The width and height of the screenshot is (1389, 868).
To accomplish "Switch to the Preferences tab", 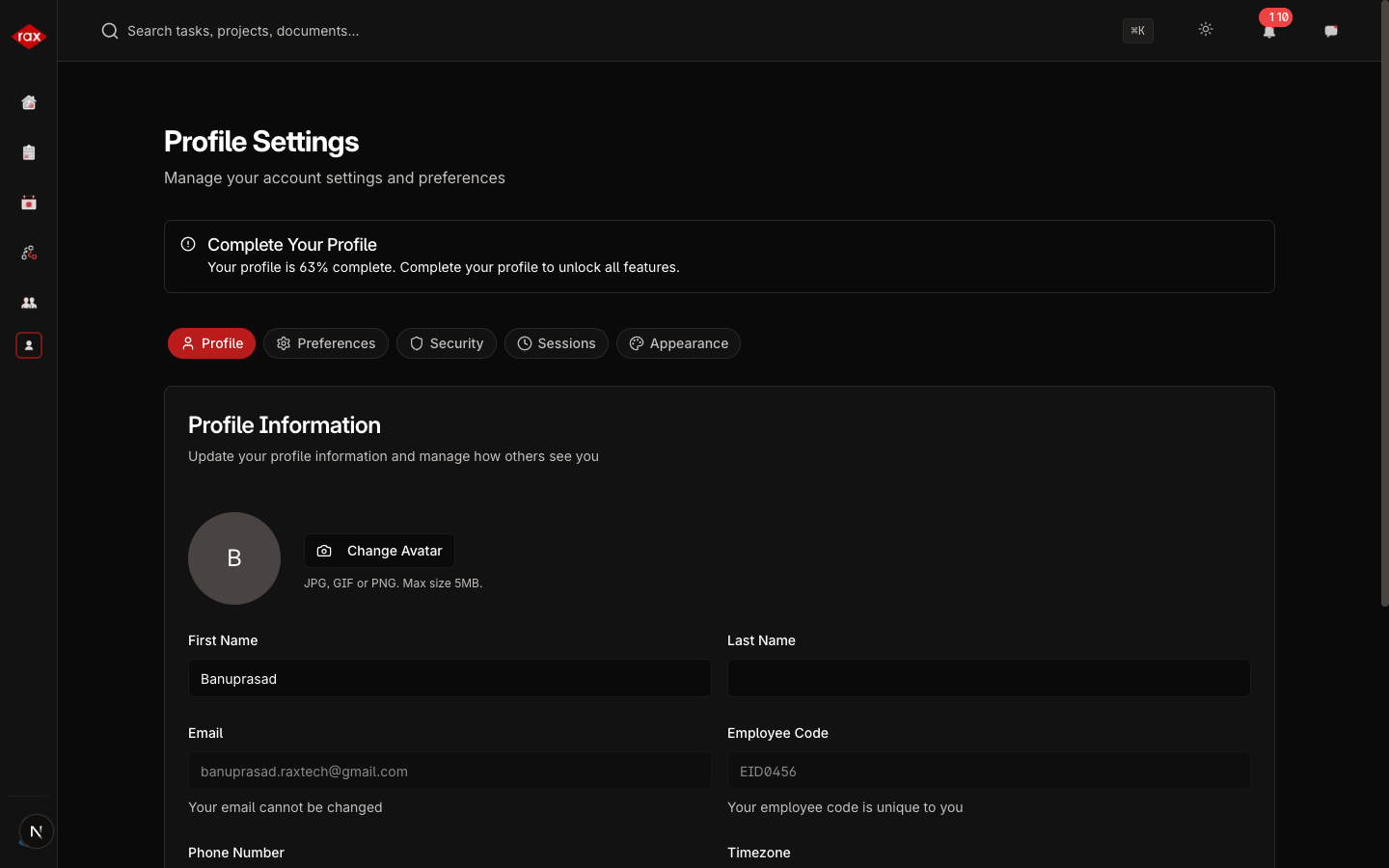I will 325,343.
